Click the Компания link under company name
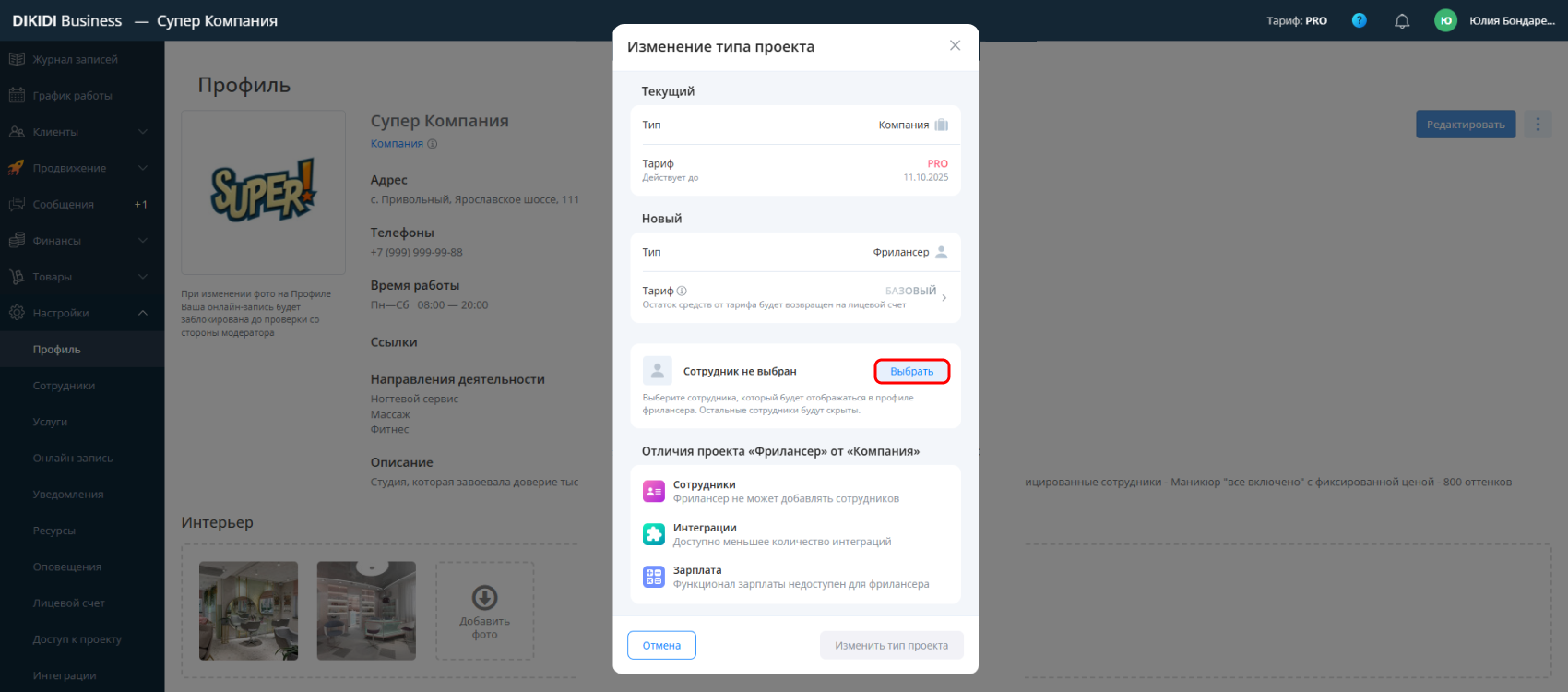The height and width of the screenshot is (692, 1568). click(x=397, y=143)
